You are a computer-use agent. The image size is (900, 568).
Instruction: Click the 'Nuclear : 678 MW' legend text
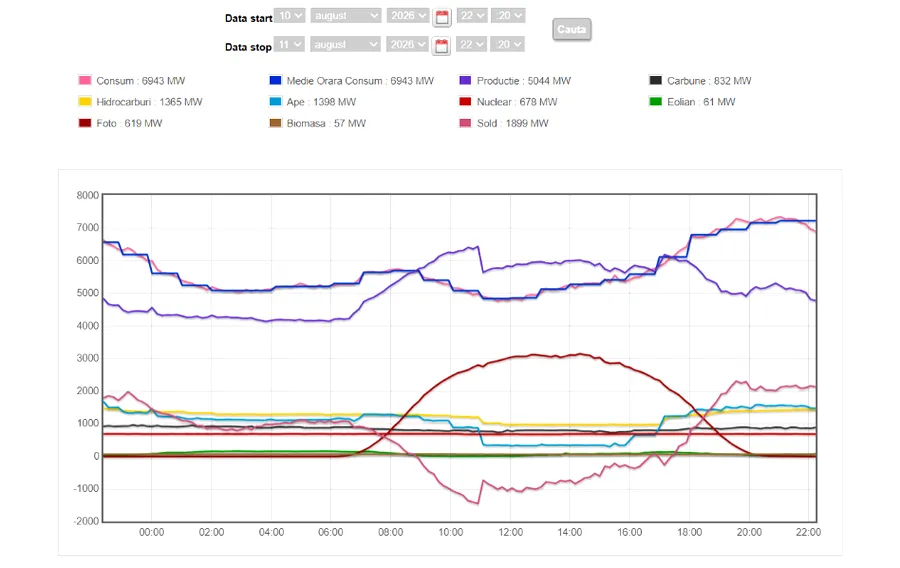(517, 102)
